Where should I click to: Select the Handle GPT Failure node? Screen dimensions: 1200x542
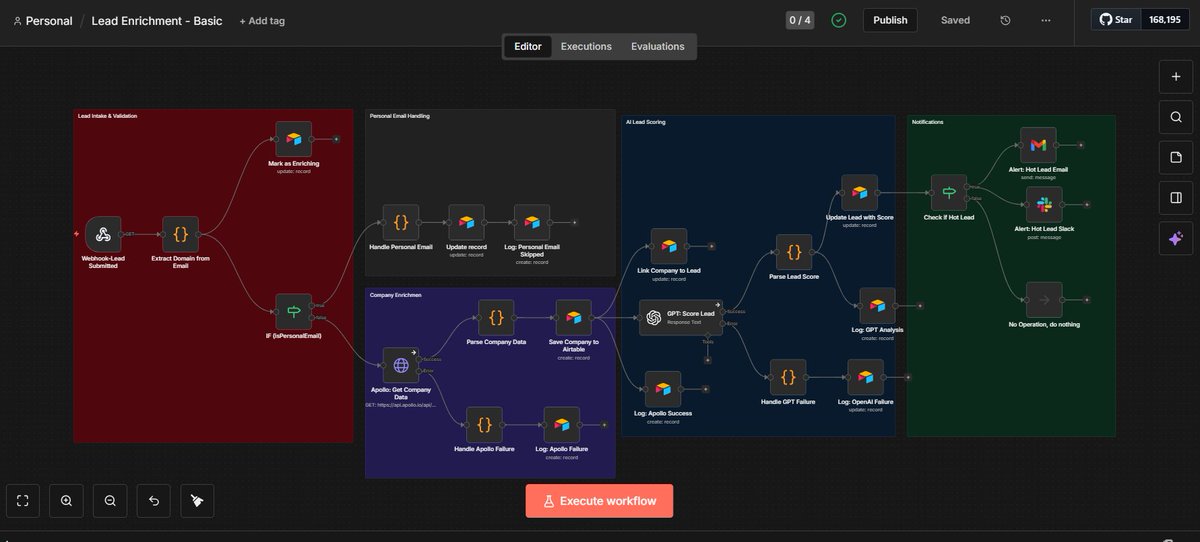tap(788, 378)
